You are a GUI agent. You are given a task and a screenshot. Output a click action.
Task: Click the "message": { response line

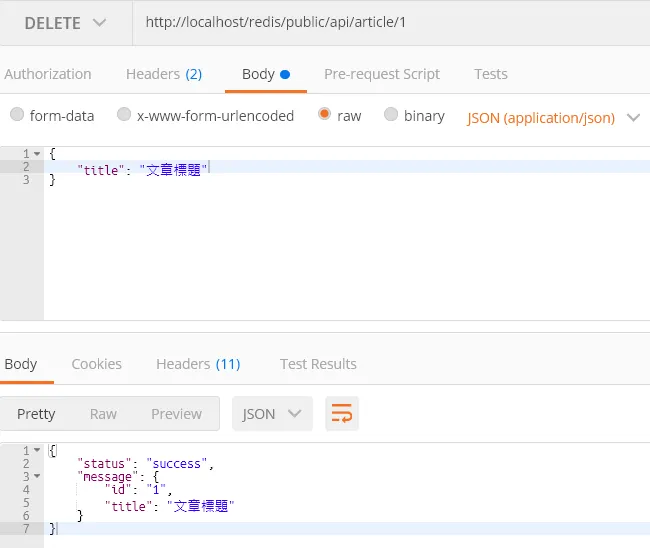click(118, 477)
